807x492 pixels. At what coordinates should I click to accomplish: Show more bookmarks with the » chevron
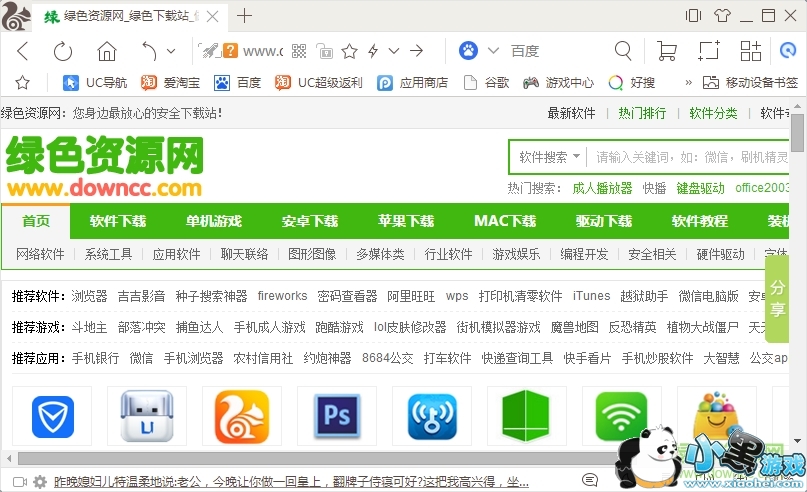click(x=688, y=82)
